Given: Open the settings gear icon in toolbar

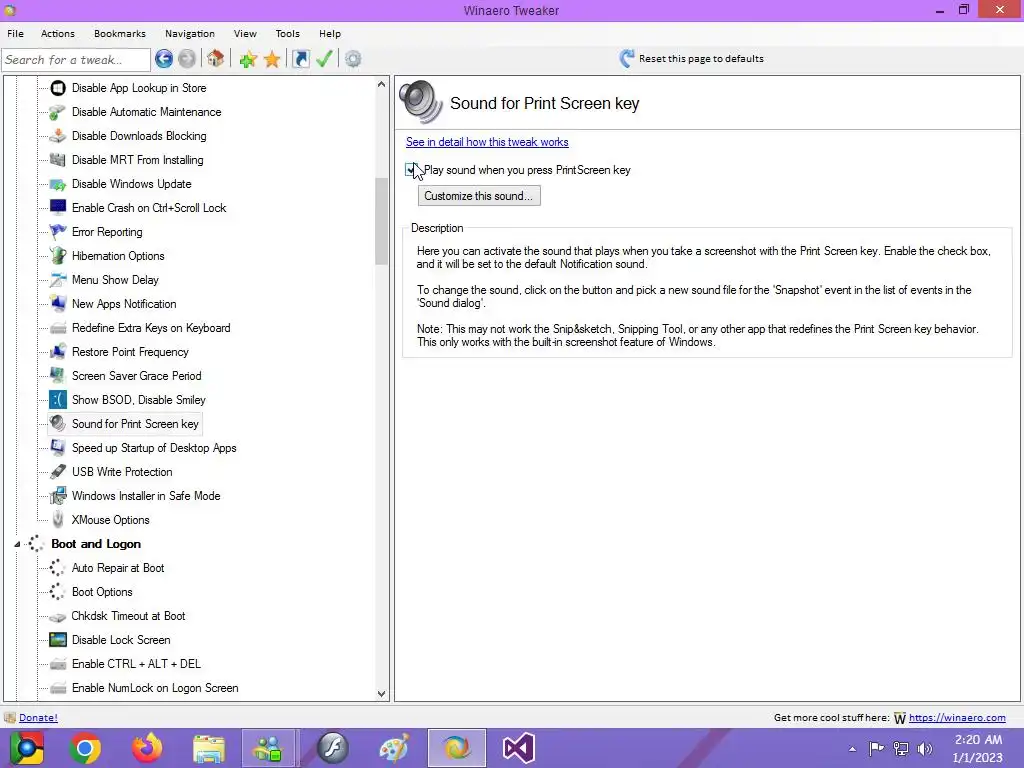Looking at the screenshot, I should [x=353, y=59].
